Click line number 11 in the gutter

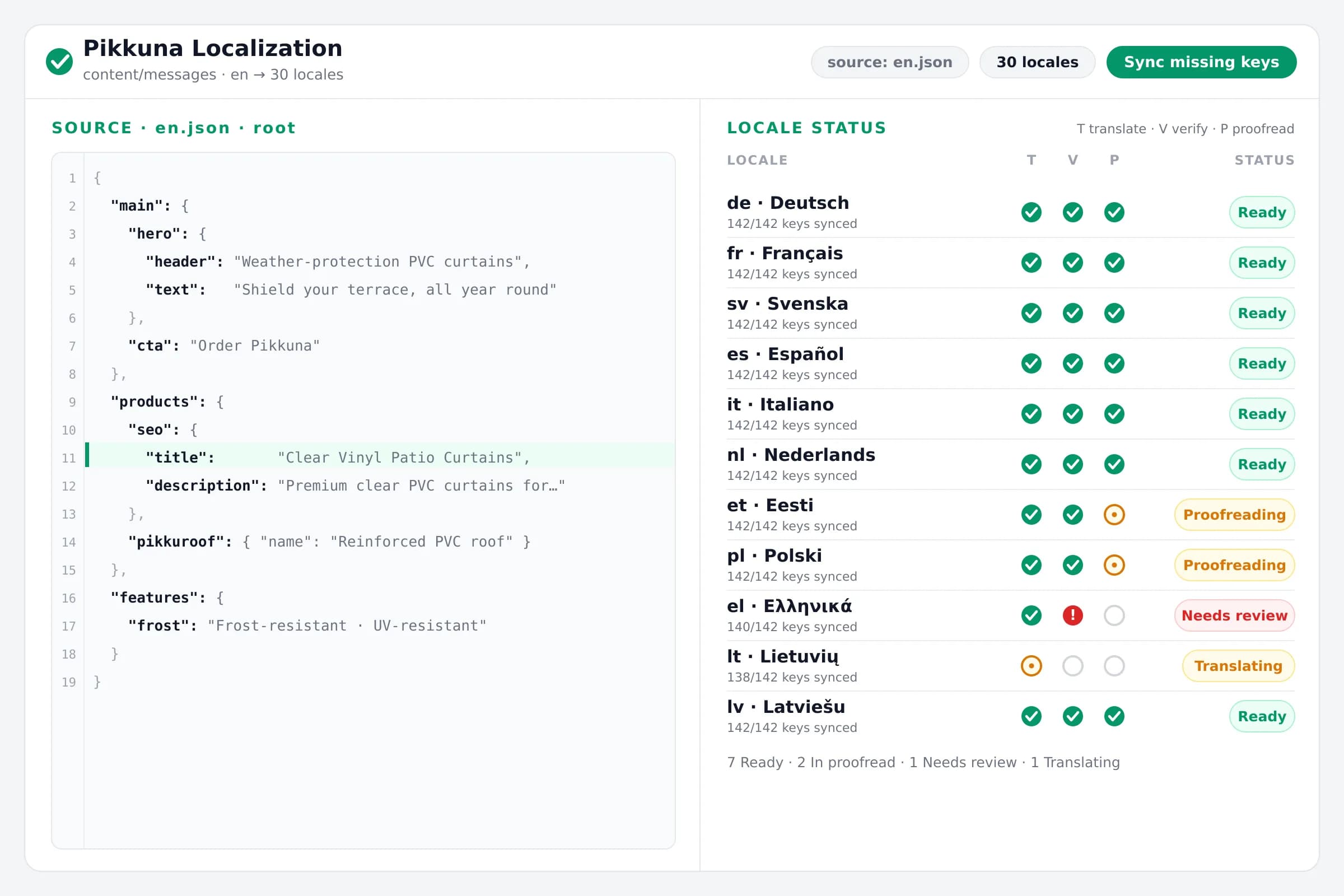68,458
